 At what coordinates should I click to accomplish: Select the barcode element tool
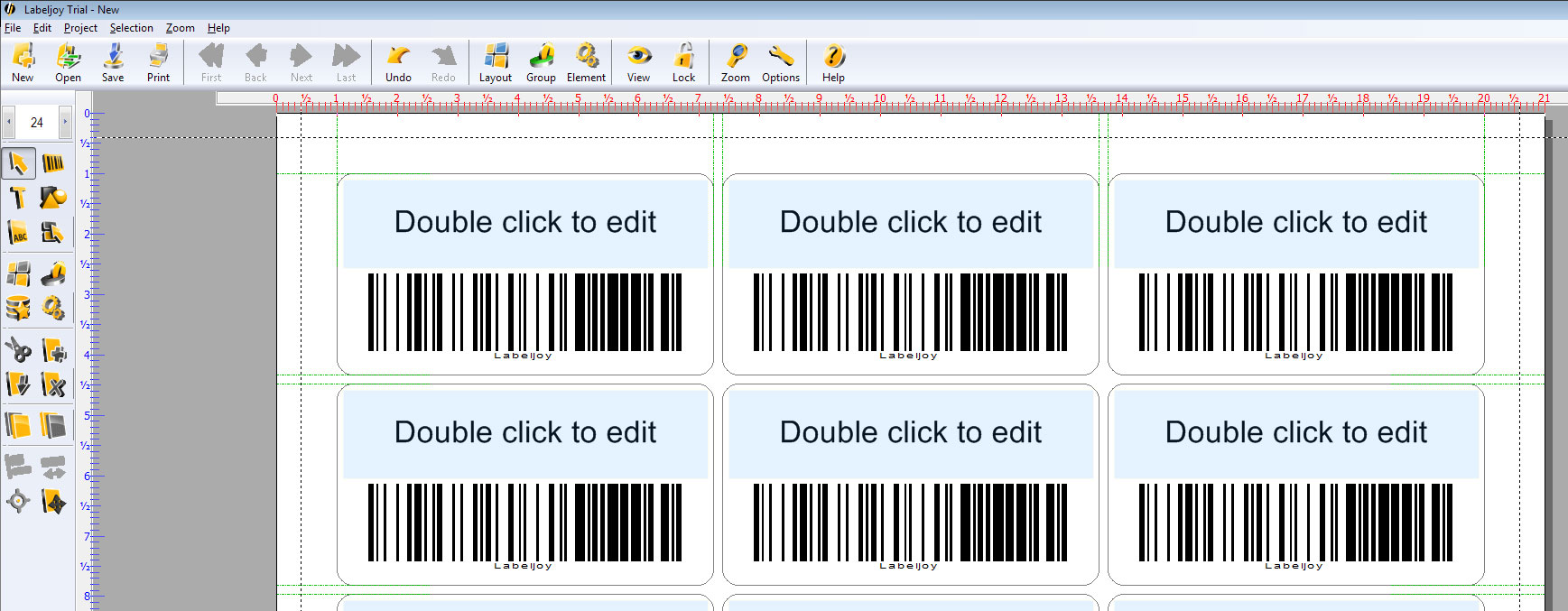coord(53,163)
